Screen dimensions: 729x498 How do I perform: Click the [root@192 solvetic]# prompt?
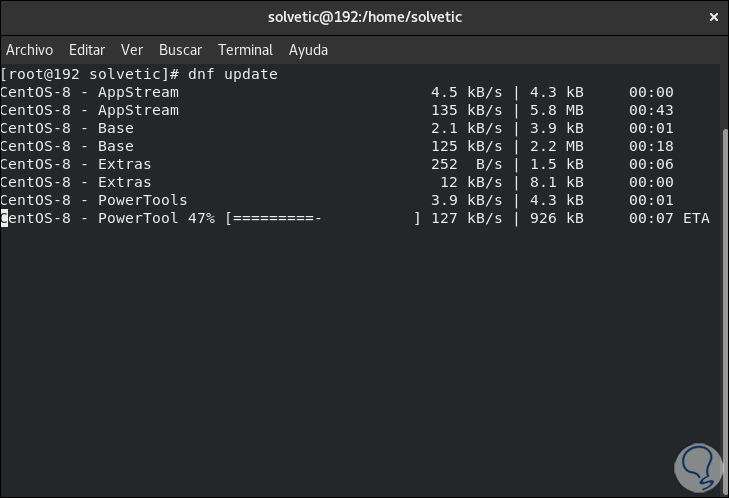[90, 74]
